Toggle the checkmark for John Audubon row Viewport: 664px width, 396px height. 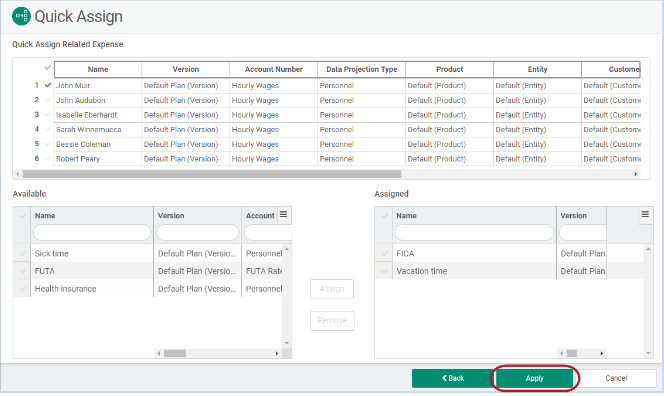(x=47, y=100)
